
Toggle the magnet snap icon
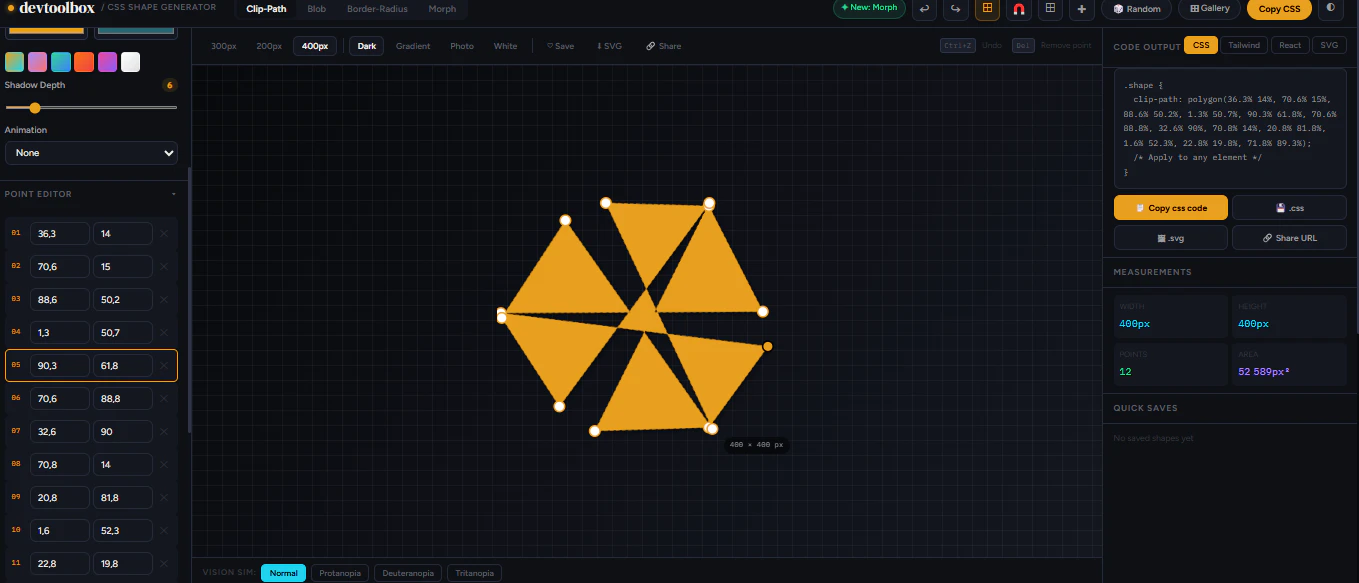click(x=1018, y=9)
